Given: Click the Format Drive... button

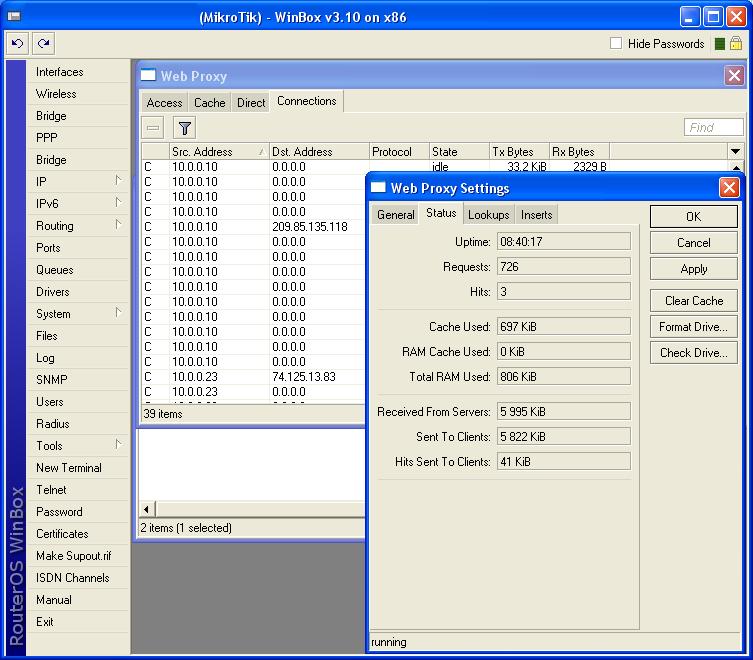Looking at the screenshot, I should point(693,327).
